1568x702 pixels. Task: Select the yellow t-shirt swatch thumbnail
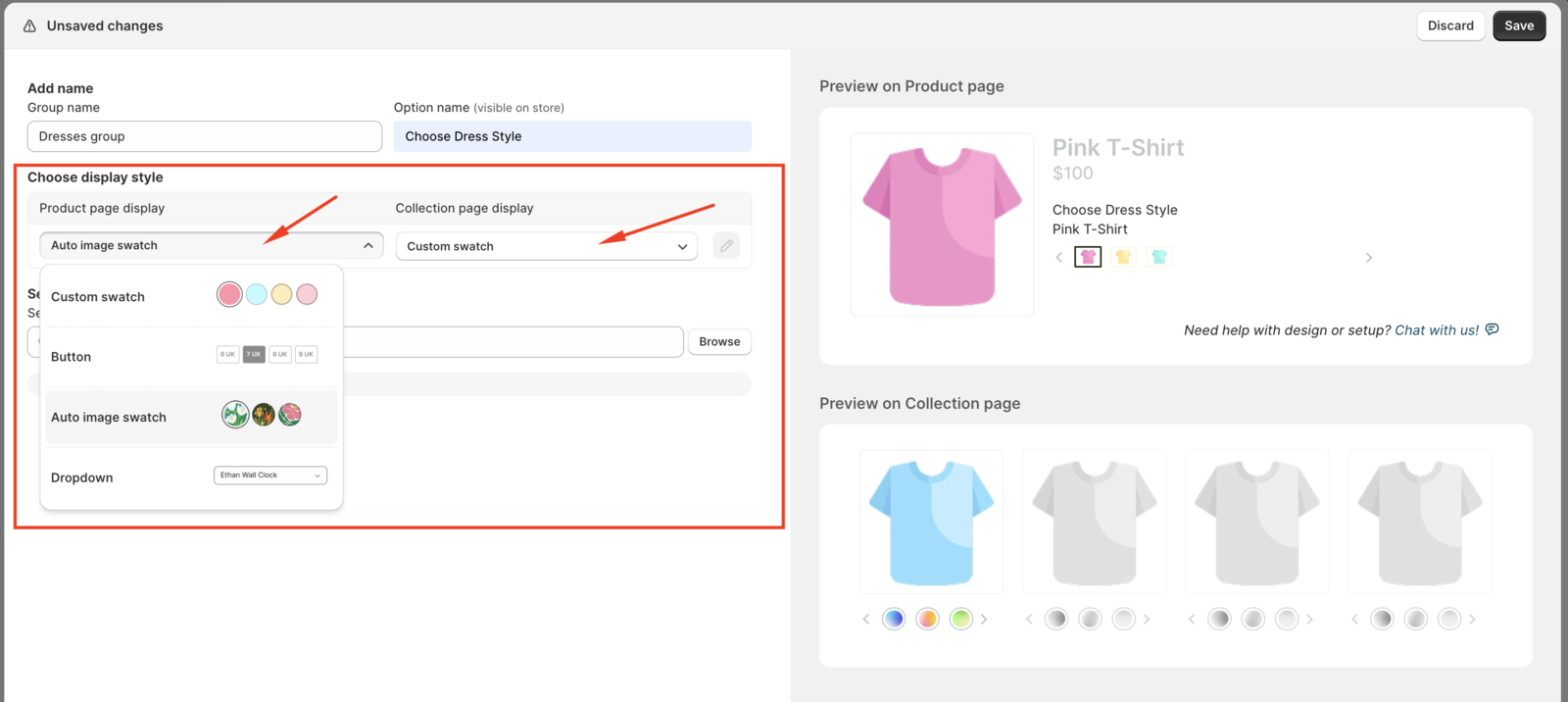point(1123,257)
